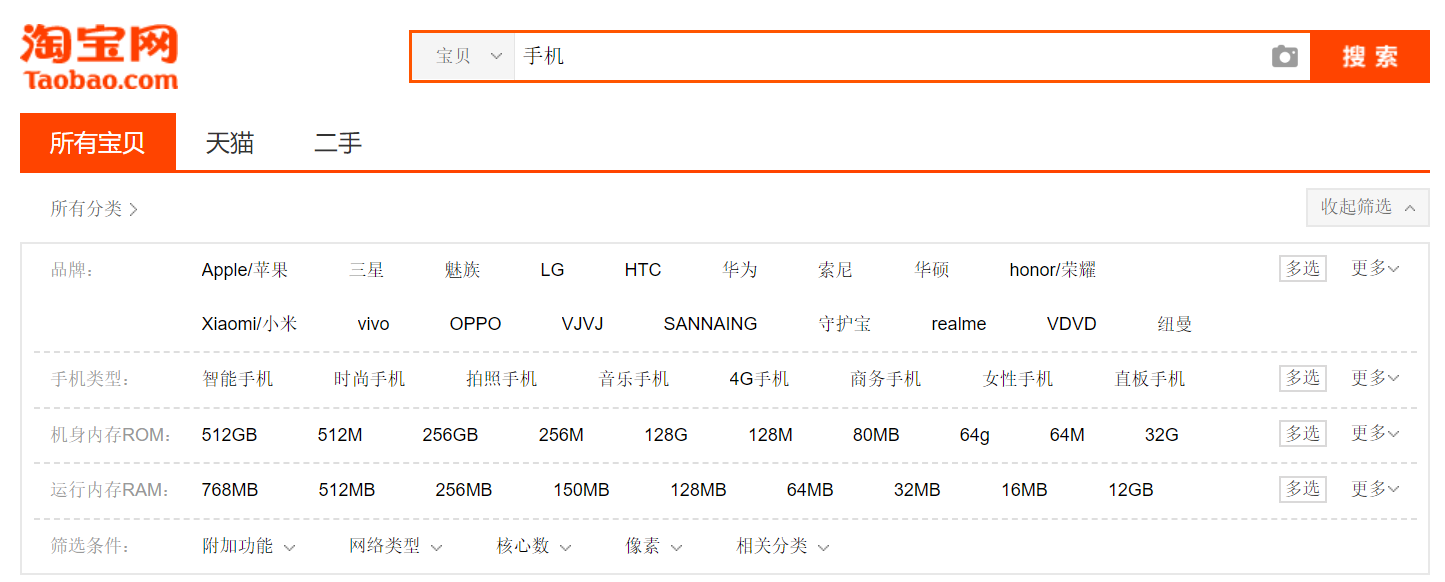The height and width of the screenshot is (582, 1445).
Task: Collapse filters with 收起筛选 button
Action: [x=1367, y=207]
